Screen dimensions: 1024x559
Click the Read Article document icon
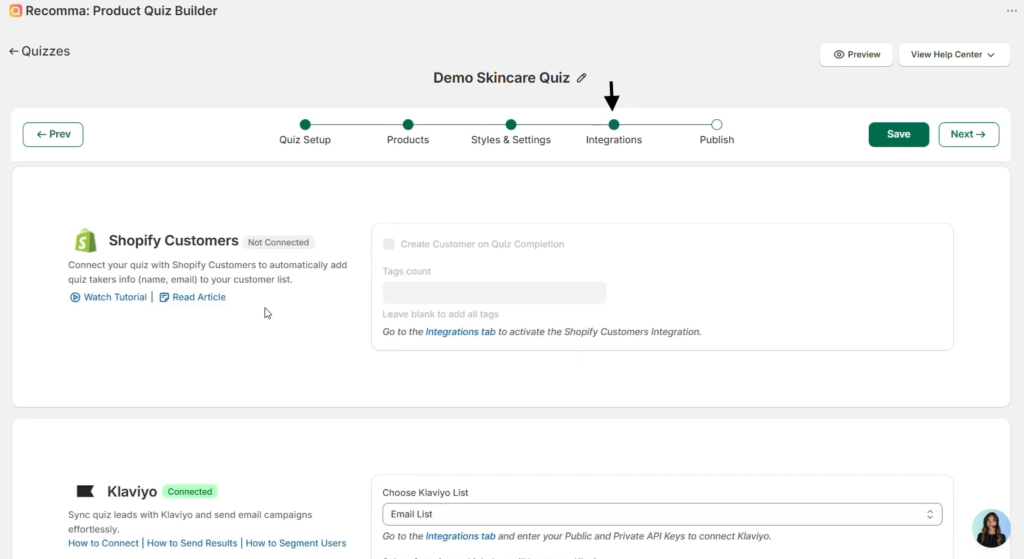coord(164,297)
